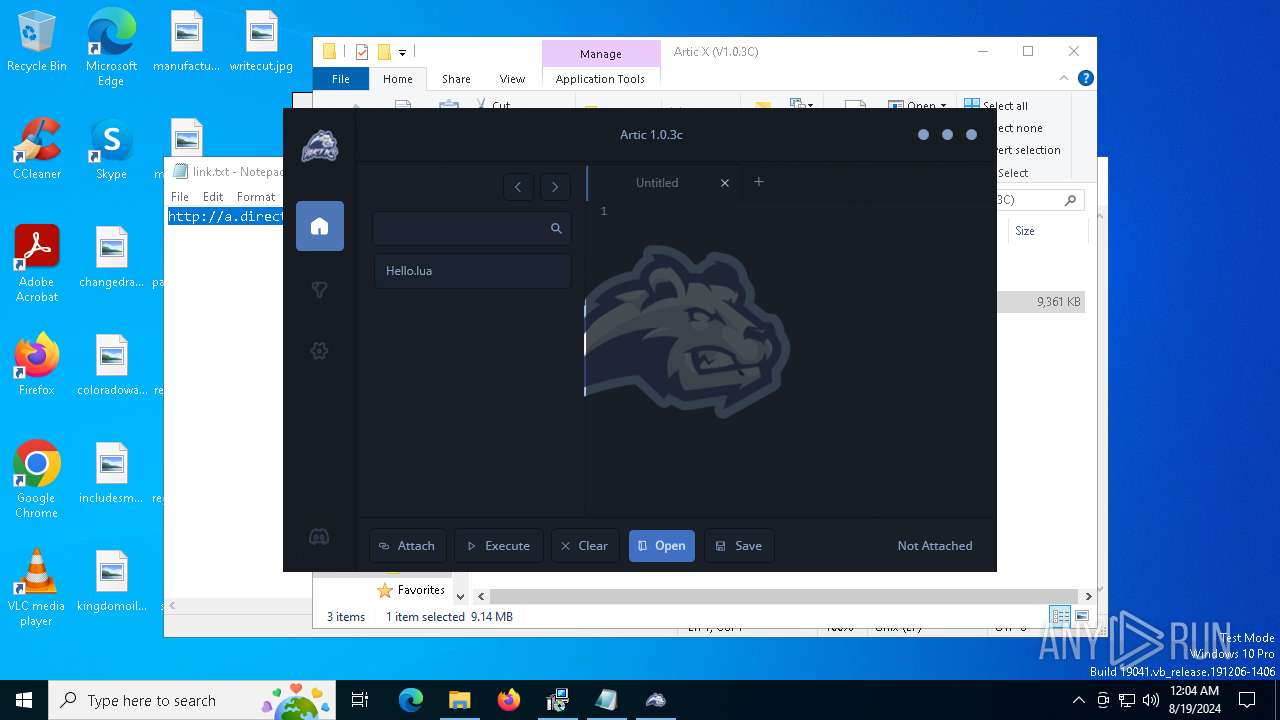Click the middle Artic window control dot
The width and height of the screenshot is (1280, 720).
coord(947,135)
